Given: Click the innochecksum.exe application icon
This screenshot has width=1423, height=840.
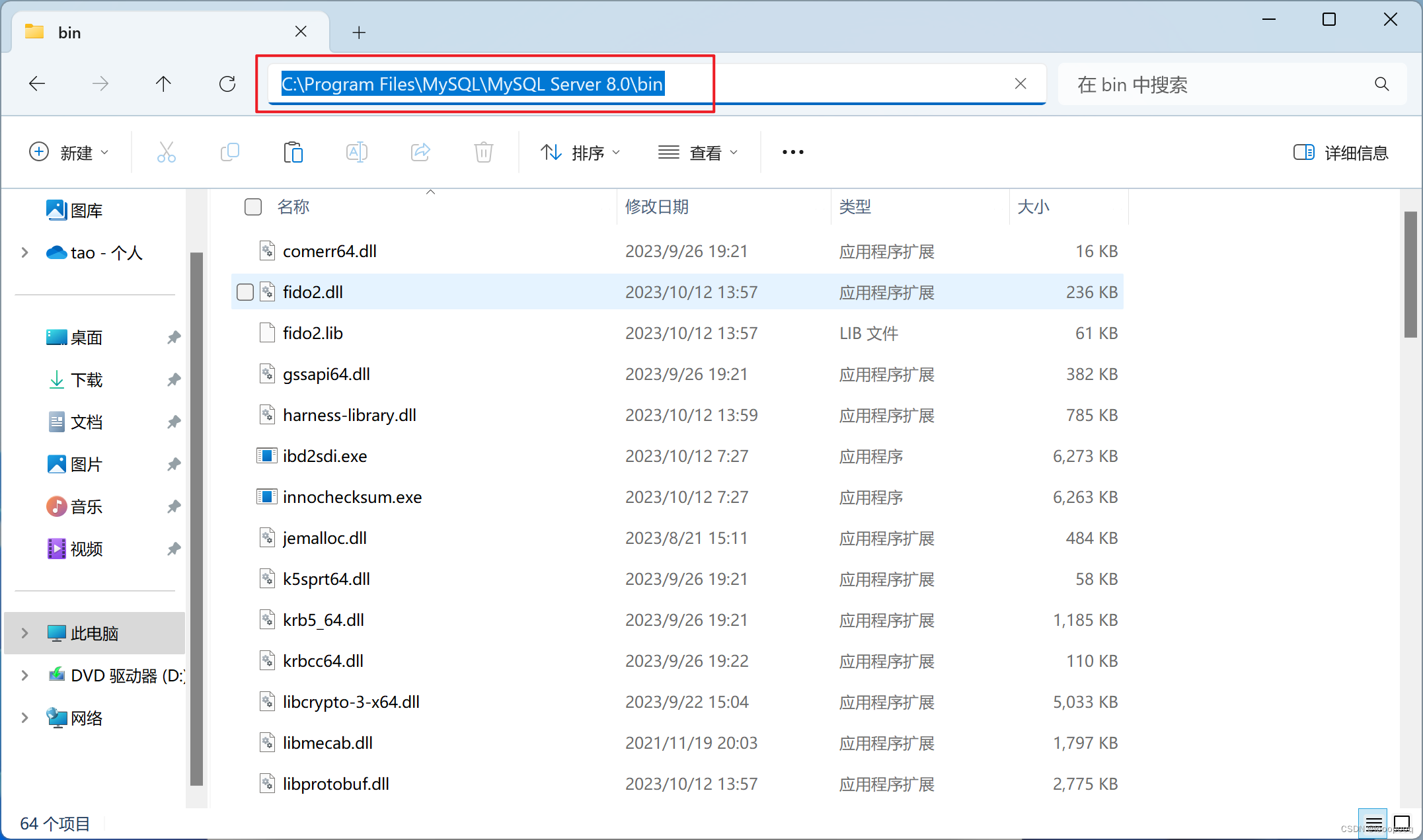Looking at the screenshot, I should 267,497.
